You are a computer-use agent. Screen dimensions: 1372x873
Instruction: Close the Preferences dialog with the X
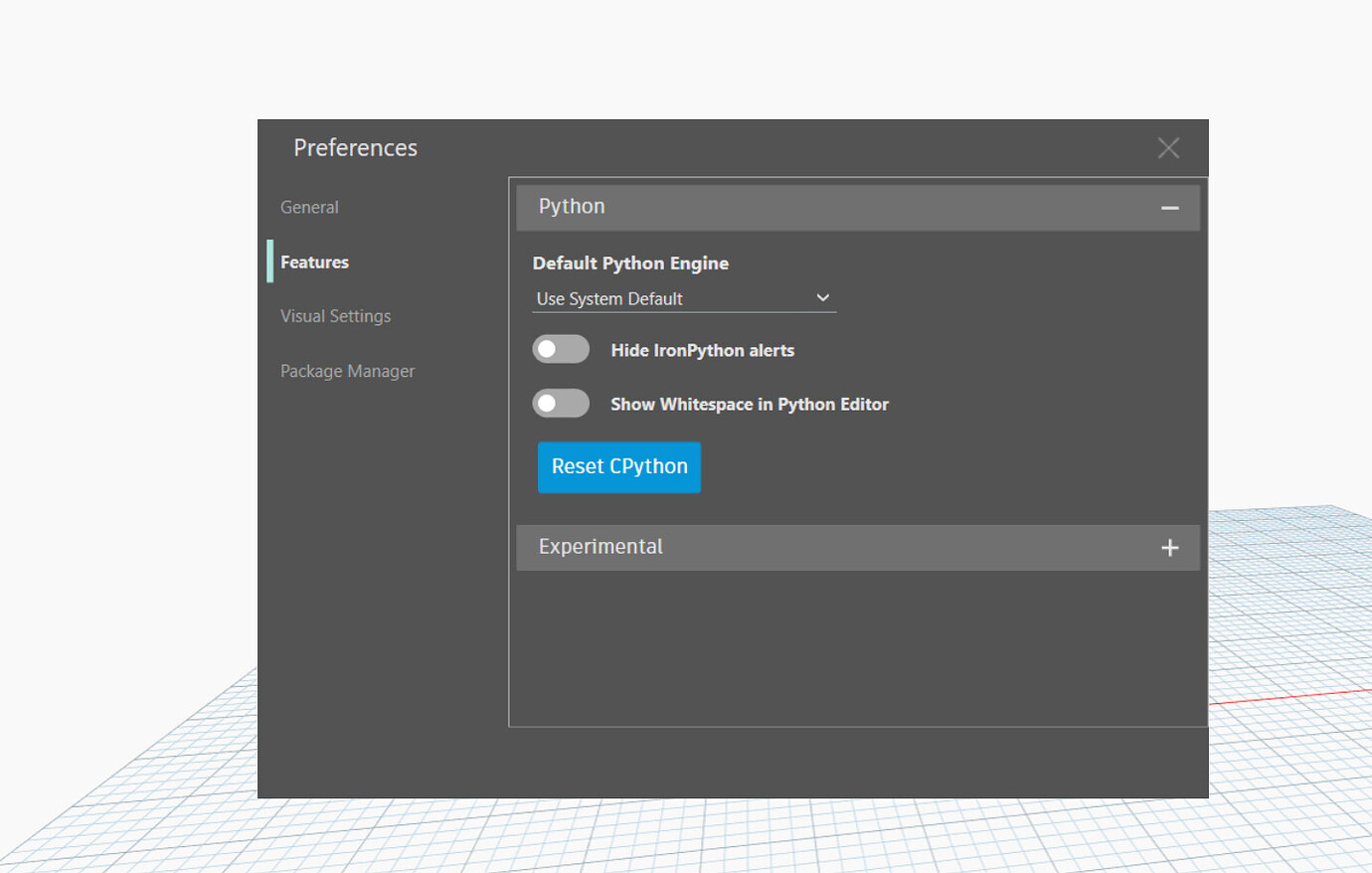click(1168, 147)
